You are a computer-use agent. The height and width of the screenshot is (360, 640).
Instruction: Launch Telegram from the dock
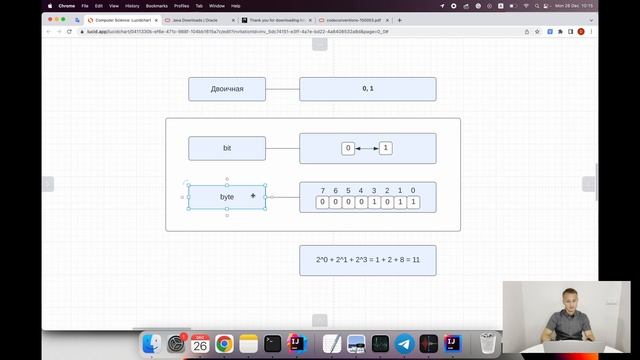pos(404,344)
